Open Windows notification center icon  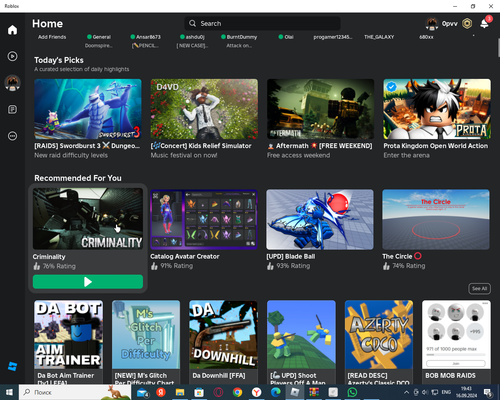coord(487,392)
